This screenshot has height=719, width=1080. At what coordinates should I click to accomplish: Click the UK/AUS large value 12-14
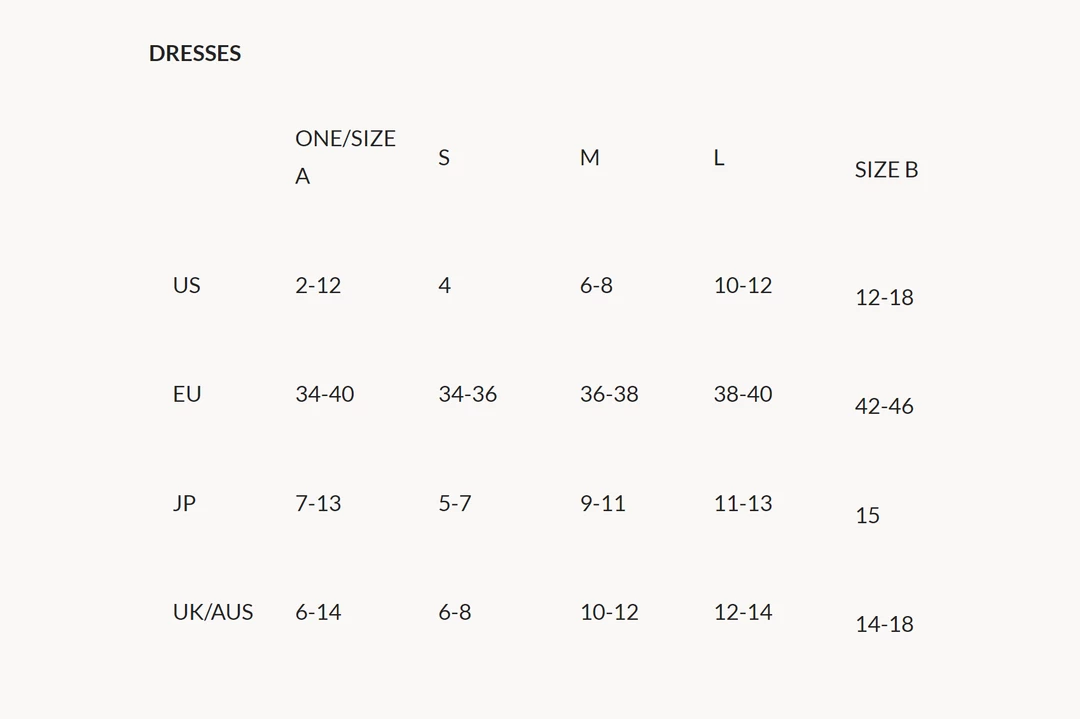(743, 612)
